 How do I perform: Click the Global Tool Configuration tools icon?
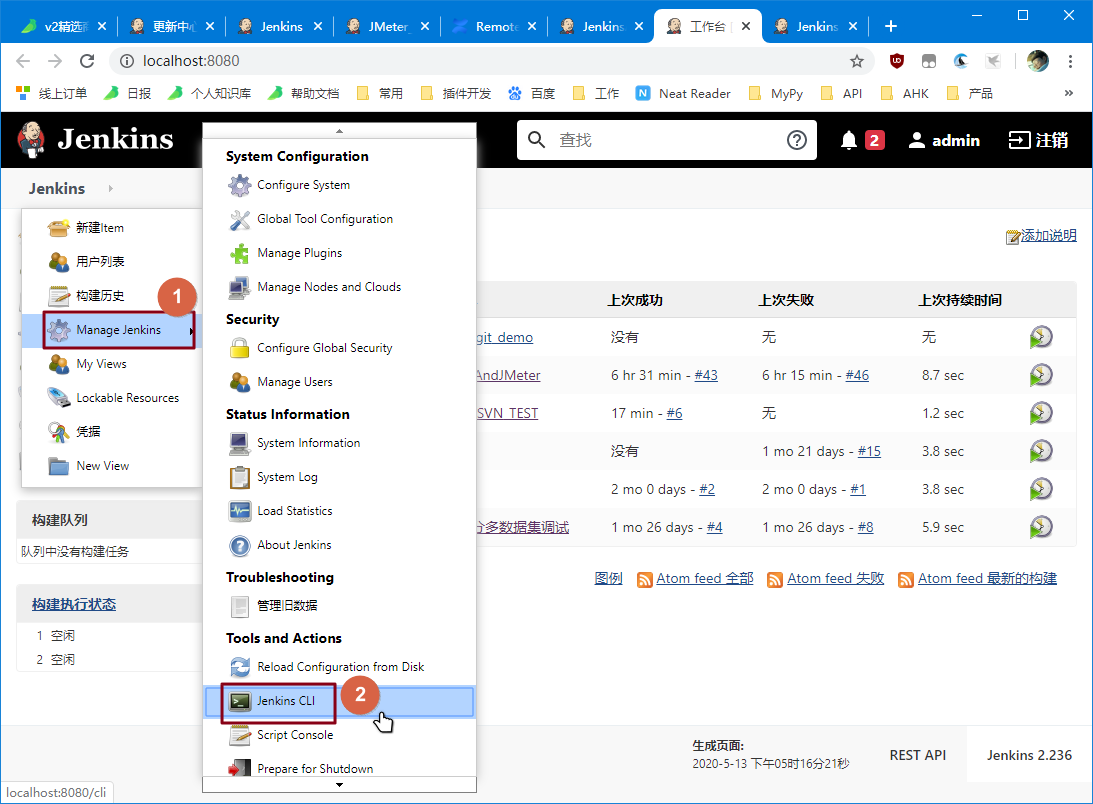240,220
